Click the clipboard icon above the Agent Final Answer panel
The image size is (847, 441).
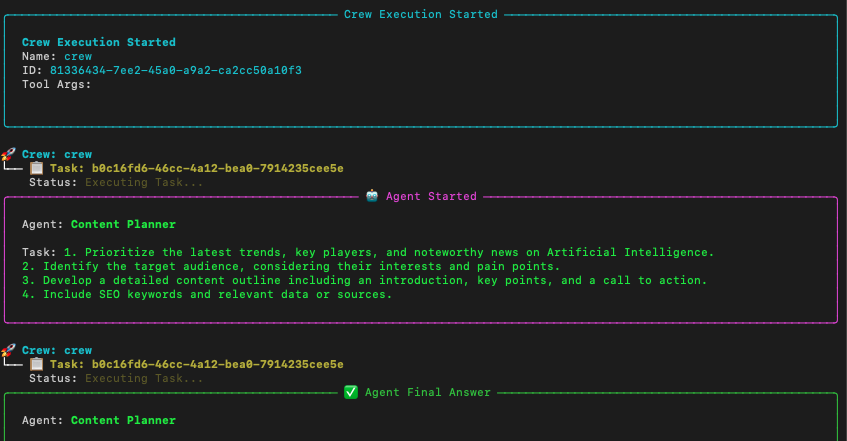click(36, 364)
